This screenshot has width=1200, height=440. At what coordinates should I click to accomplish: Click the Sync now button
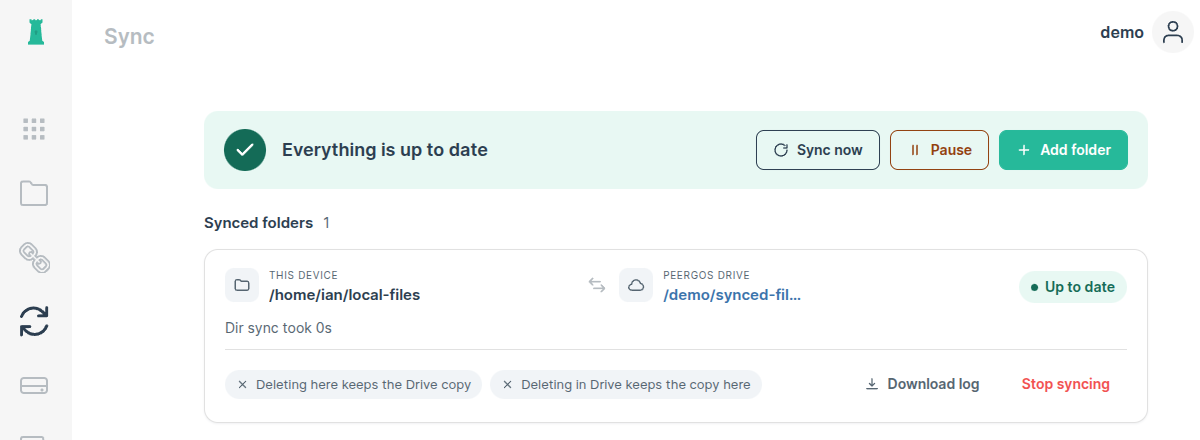(818, 150)
